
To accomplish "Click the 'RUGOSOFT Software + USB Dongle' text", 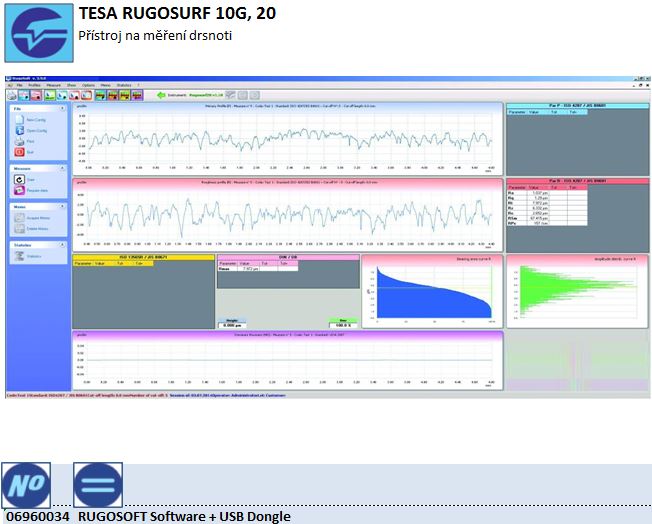I will click(184, 516).
